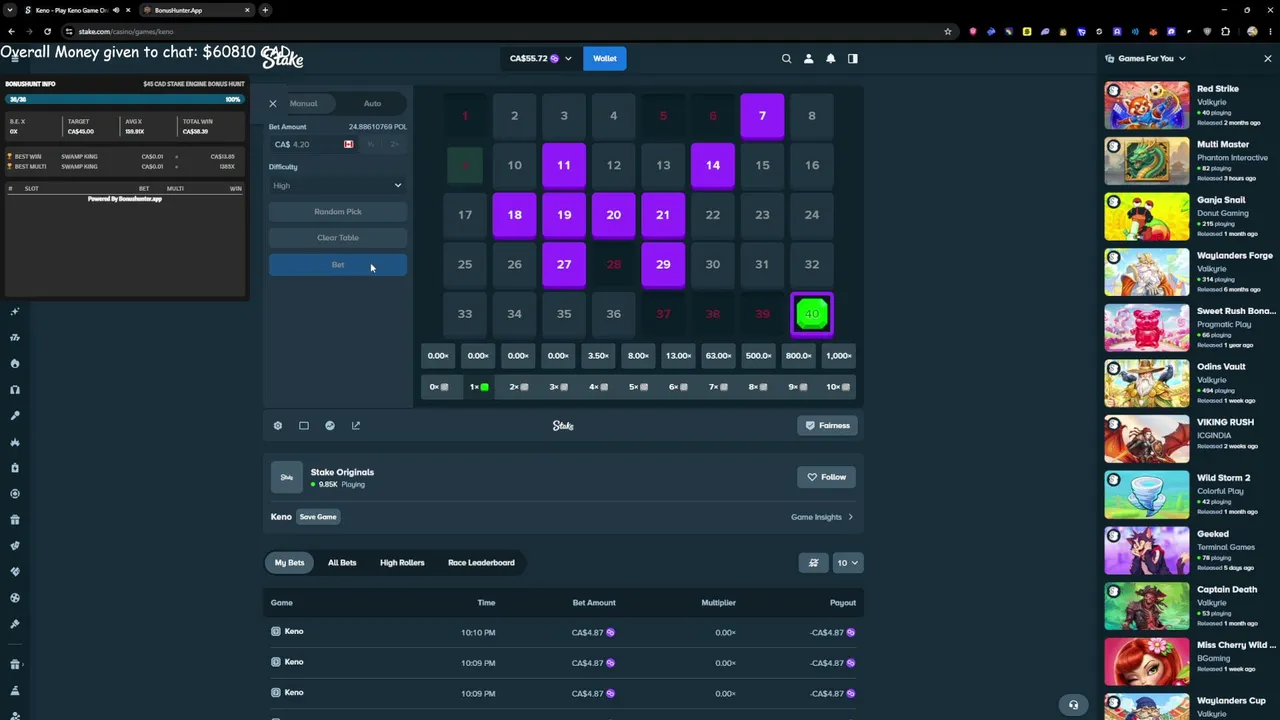Open High Rollers tab
The height and width of the screenshot is (720, 1280).
tap(402, 562)
